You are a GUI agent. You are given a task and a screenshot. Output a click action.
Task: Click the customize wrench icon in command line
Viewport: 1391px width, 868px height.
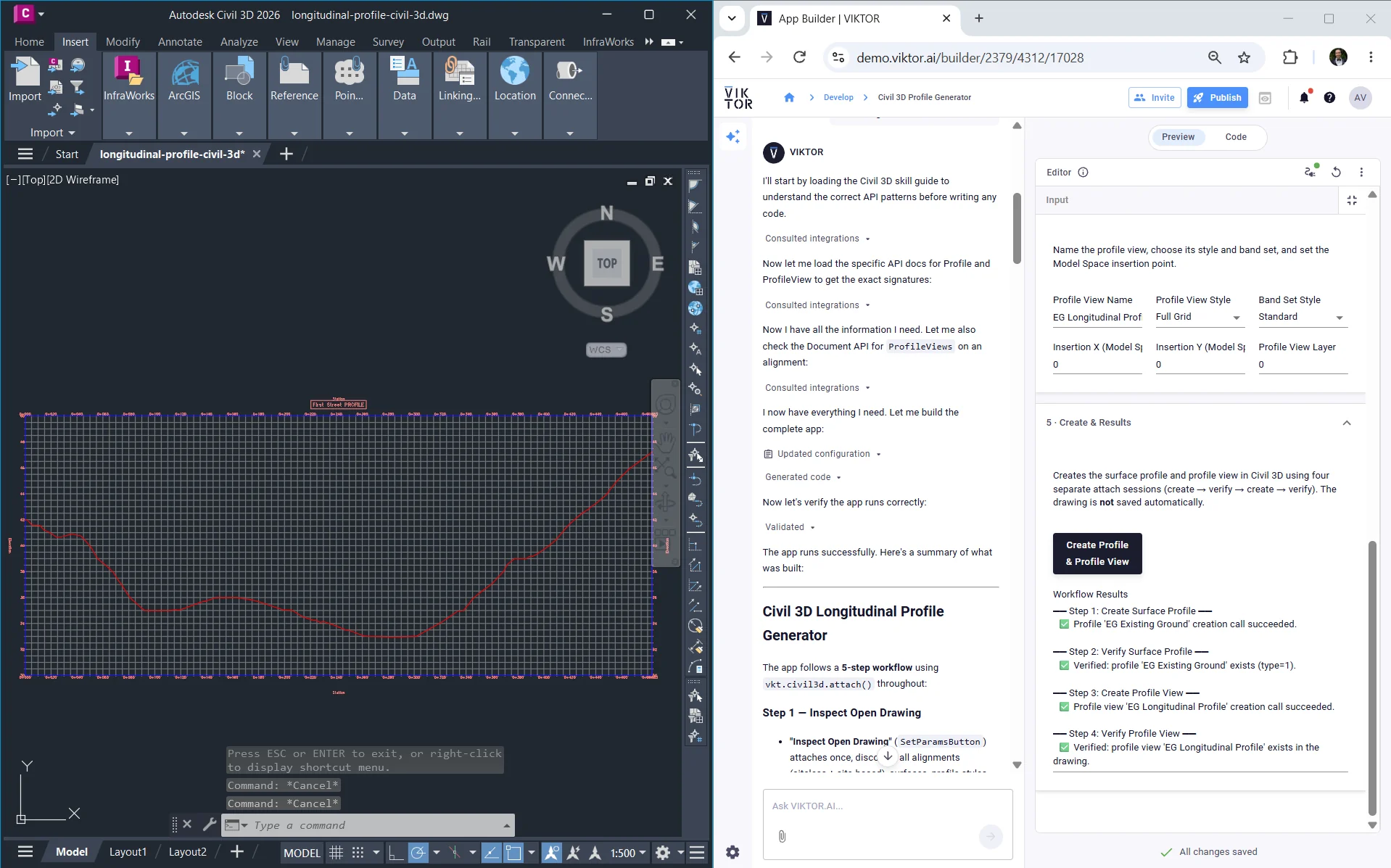pos(209,824)
